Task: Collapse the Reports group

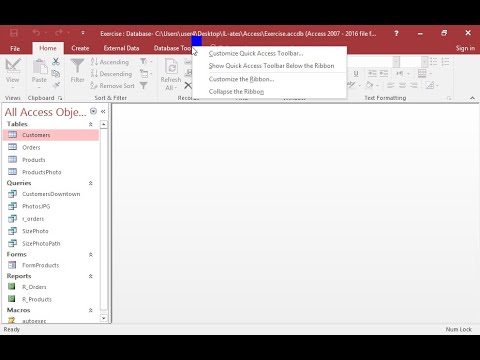Action: click(90, 276)
